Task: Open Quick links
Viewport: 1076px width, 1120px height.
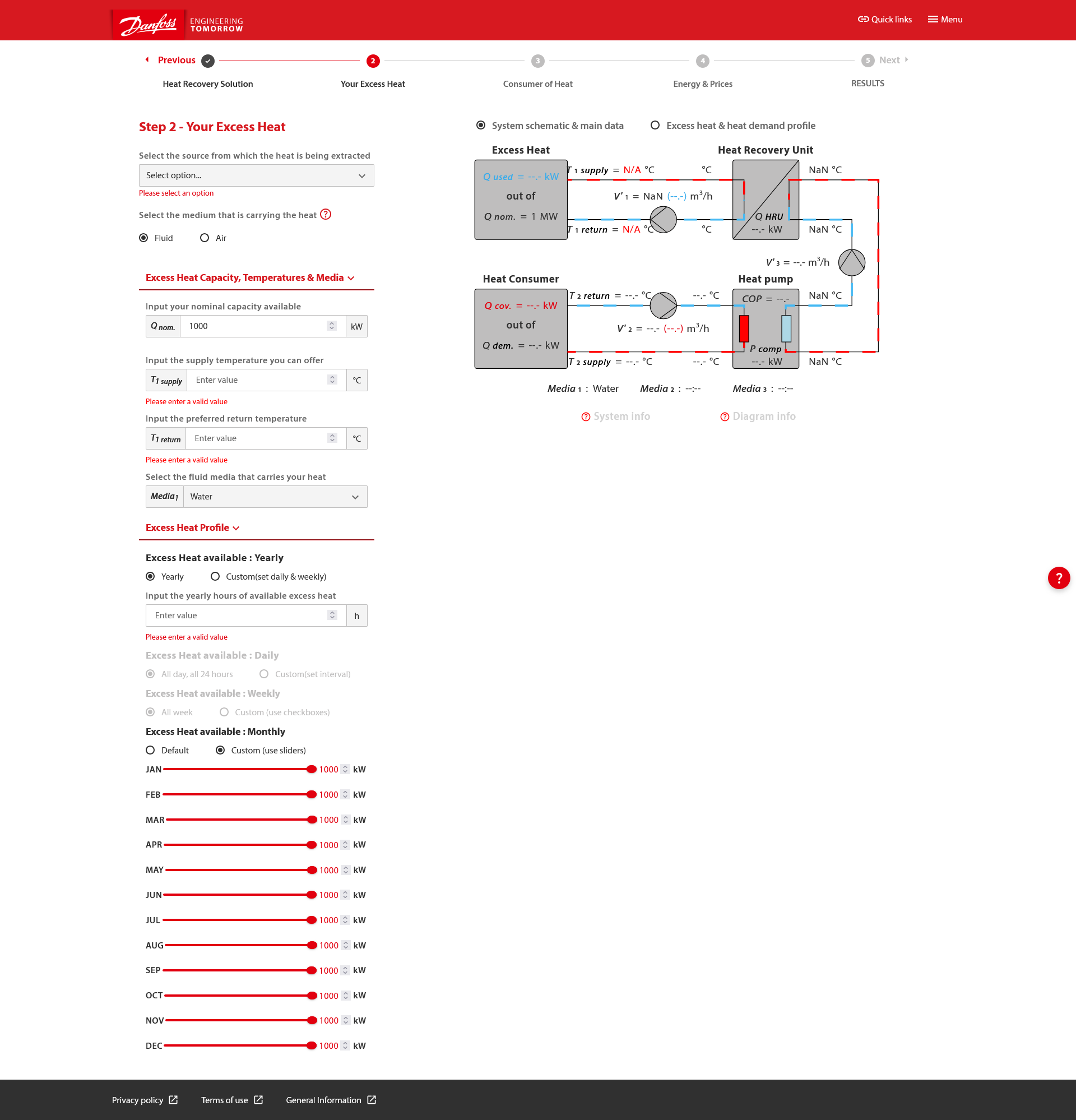Action: 884,20
